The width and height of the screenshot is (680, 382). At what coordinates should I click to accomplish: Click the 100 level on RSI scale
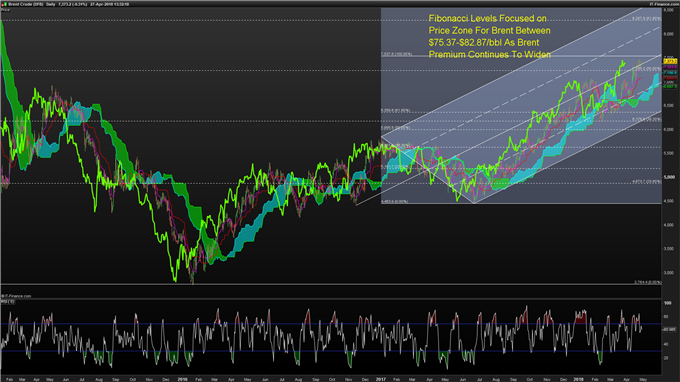[668, 303]
